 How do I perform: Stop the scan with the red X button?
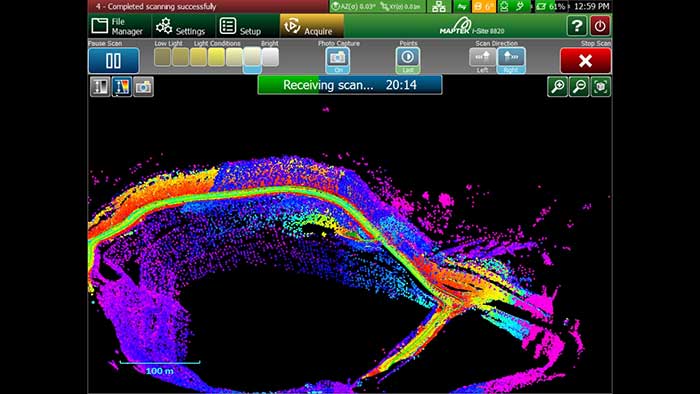tap(585, 61)
